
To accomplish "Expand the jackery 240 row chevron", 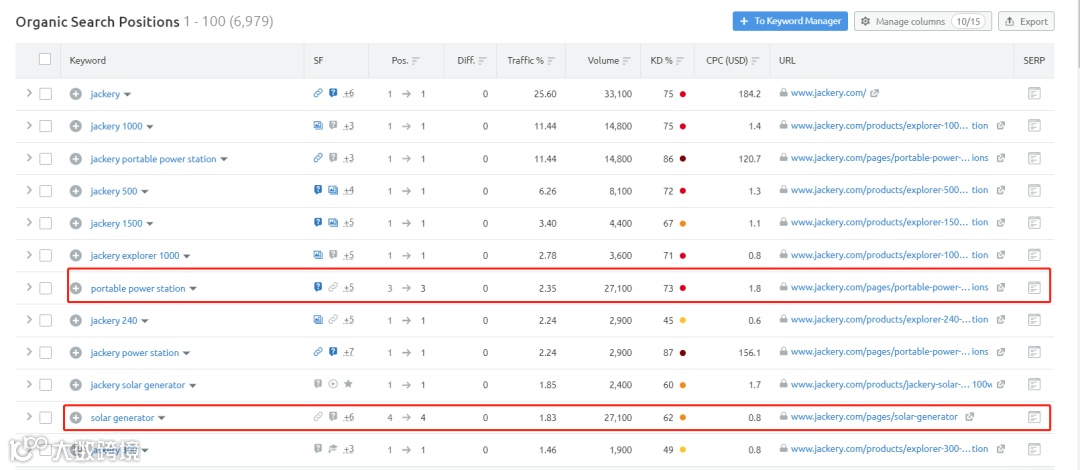I will coord(29,320).
